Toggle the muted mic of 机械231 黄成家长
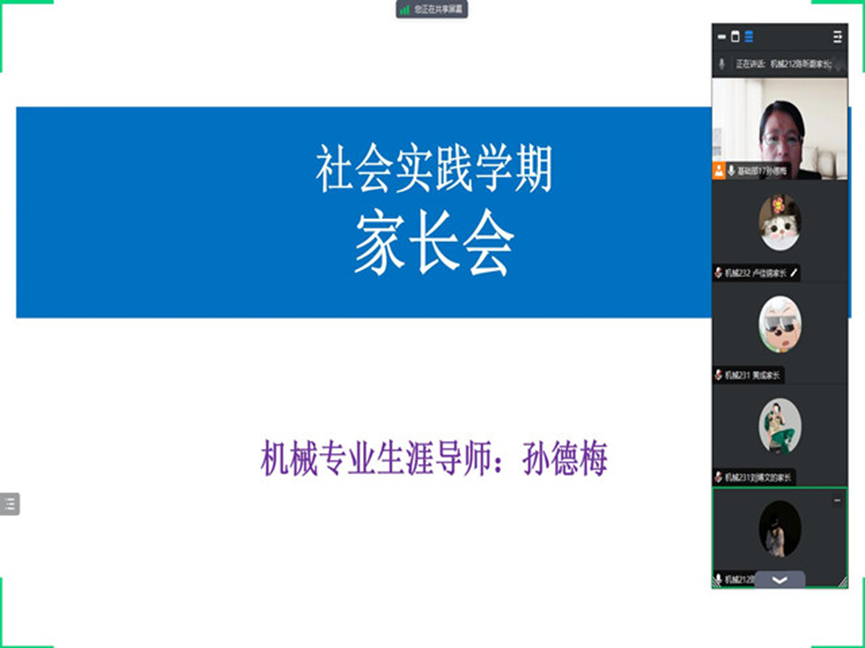 (x=719, y=375)
